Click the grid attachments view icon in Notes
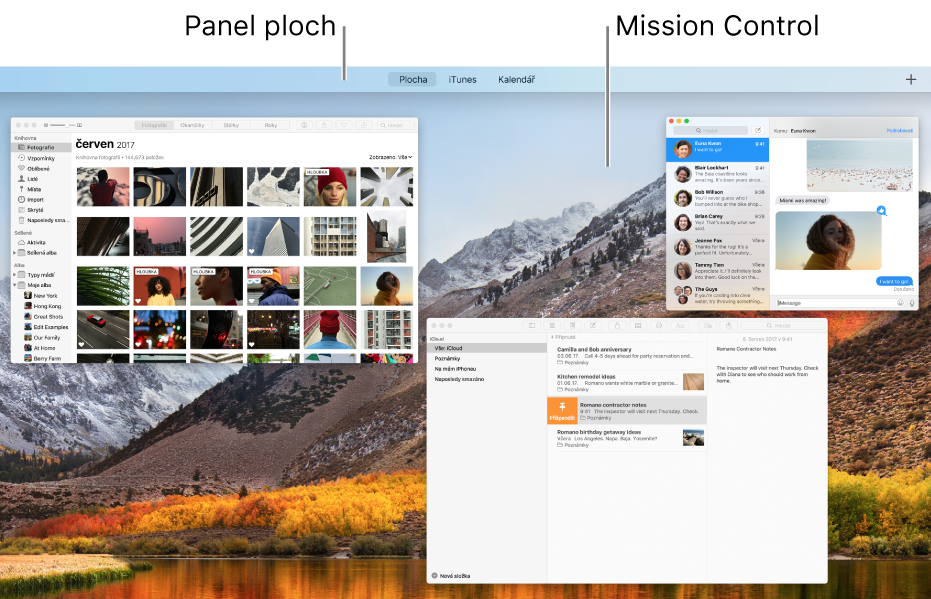The image size is (931, 599). coord(552,325)
